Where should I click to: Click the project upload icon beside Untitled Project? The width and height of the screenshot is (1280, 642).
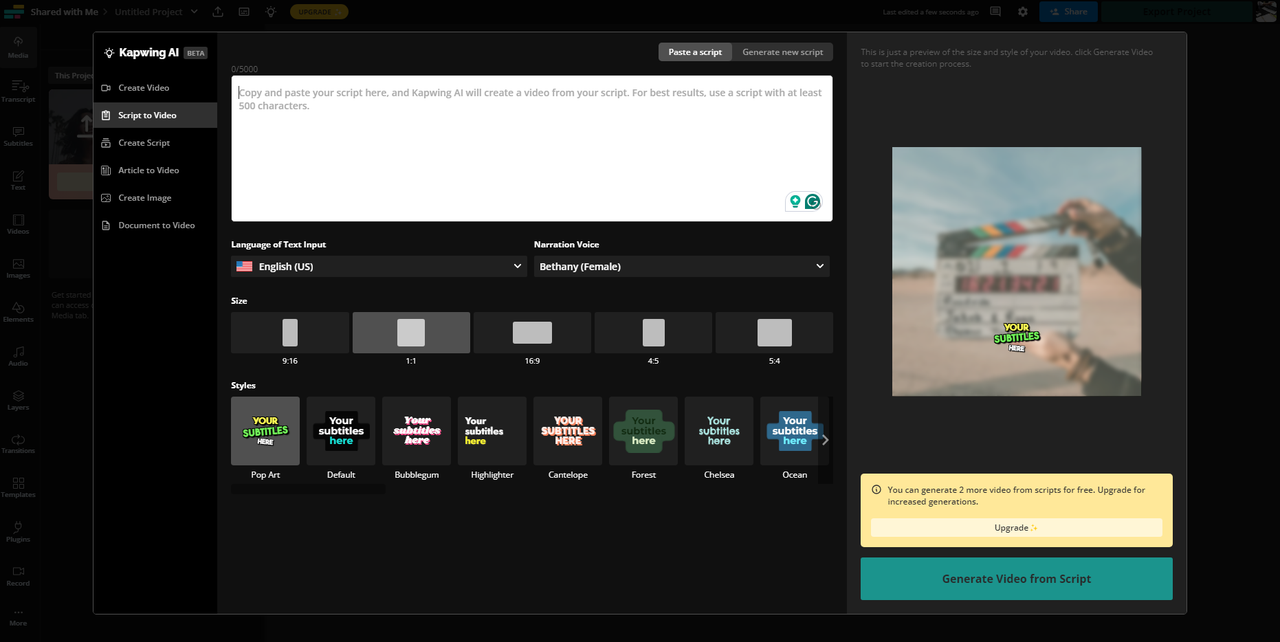coord(217,12)
